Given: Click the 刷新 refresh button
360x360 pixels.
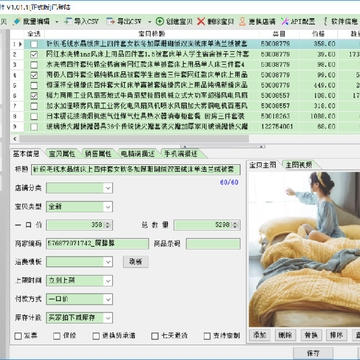Looking at the screenshot, I should tap(136, 262).
